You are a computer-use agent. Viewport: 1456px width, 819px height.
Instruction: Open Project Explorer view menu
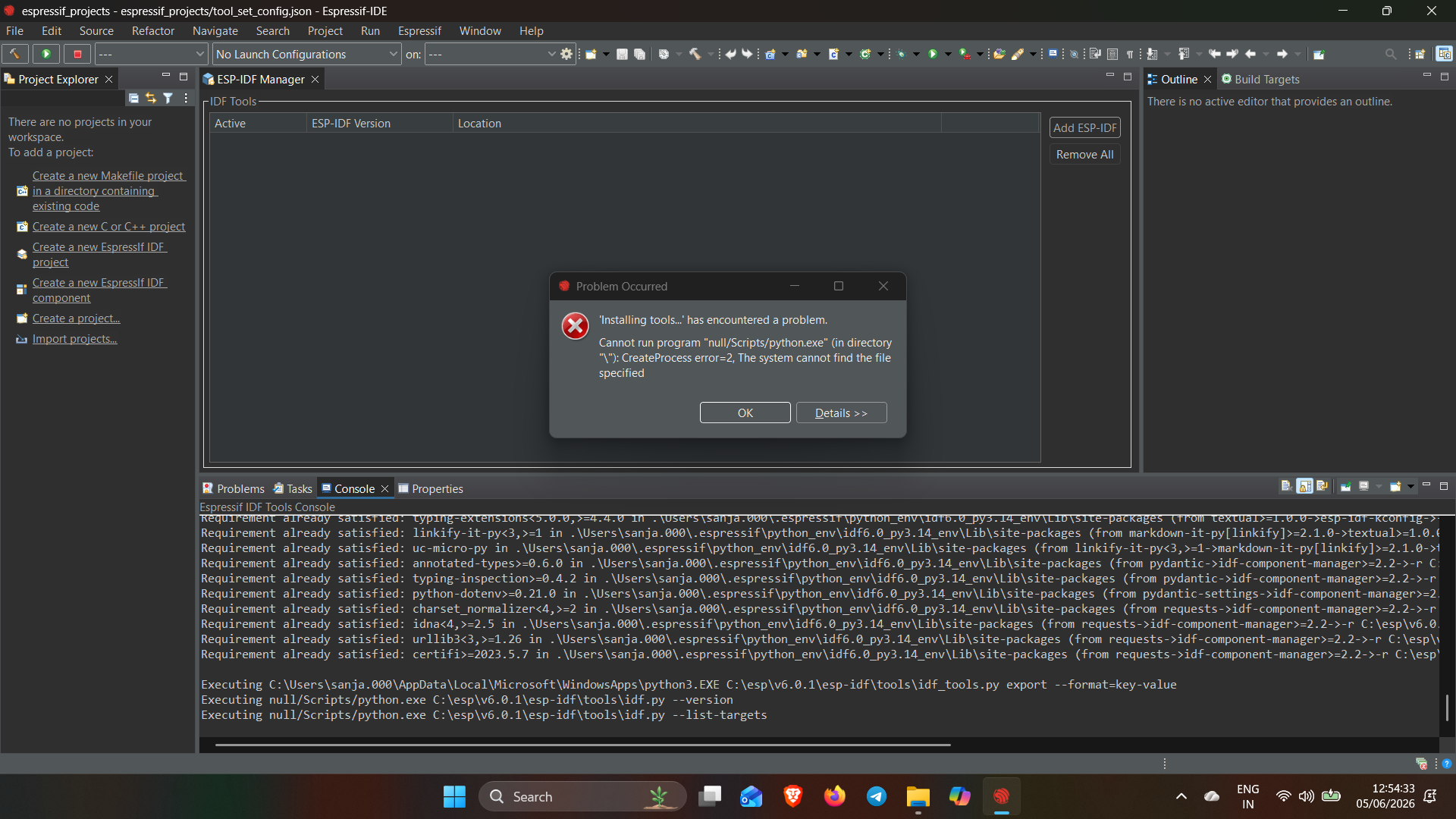(186, 98)
